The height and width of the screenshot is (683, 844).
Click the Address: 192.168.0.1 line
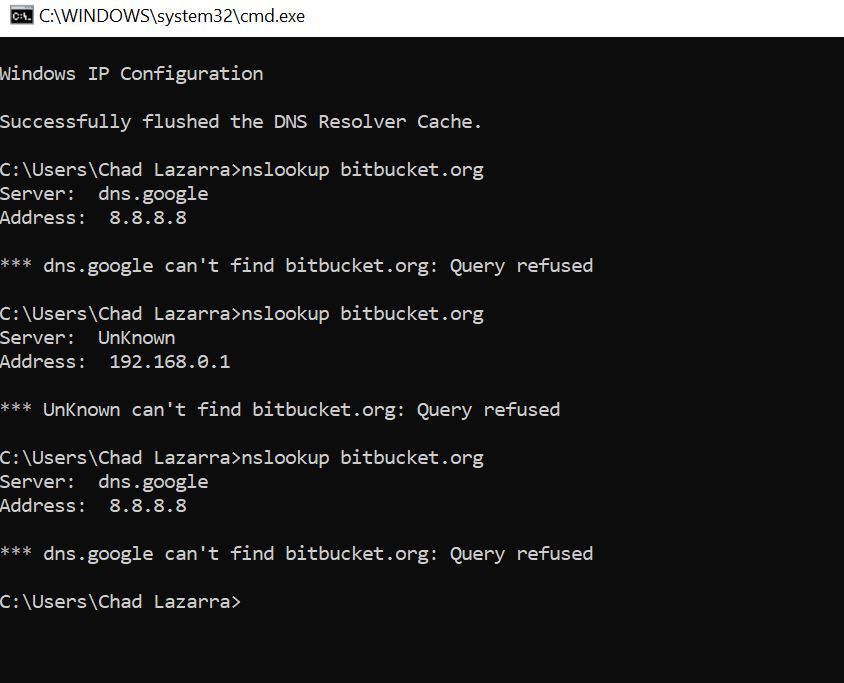pos(115,362)
